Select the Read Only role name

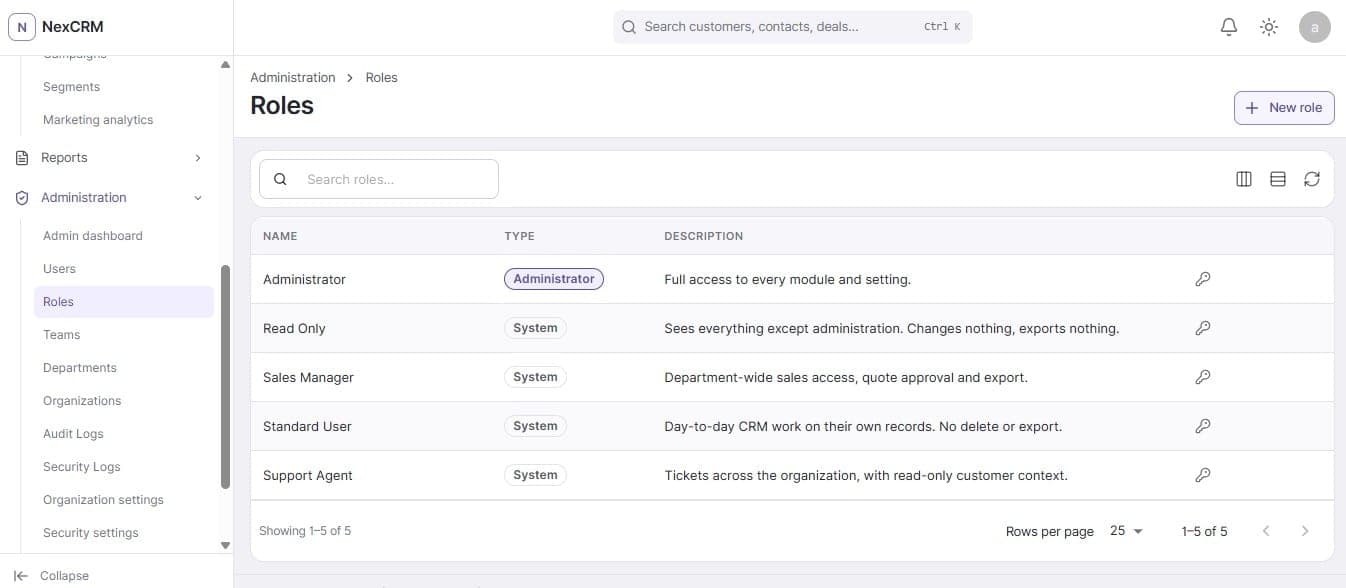pos(294,328)
